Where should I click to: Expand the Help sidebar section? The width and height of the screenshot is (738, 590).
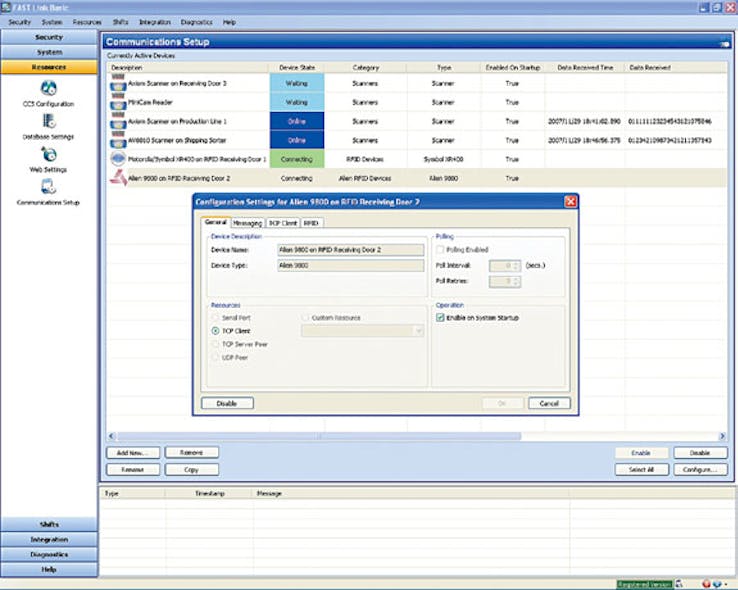tap(49, 569)
